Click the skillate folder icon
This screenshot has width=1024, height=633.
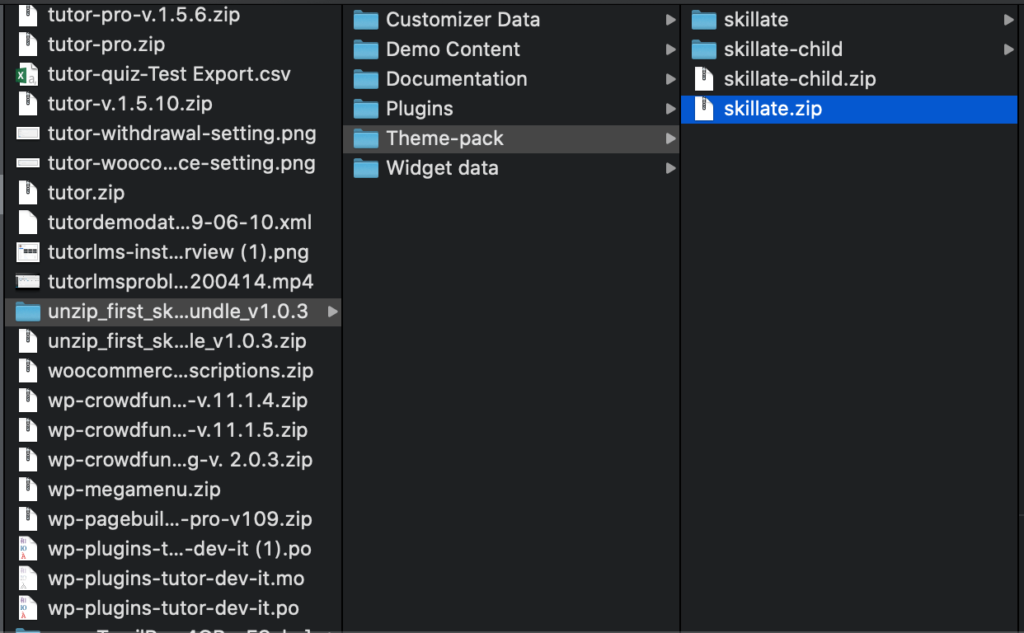click(704, 20)
